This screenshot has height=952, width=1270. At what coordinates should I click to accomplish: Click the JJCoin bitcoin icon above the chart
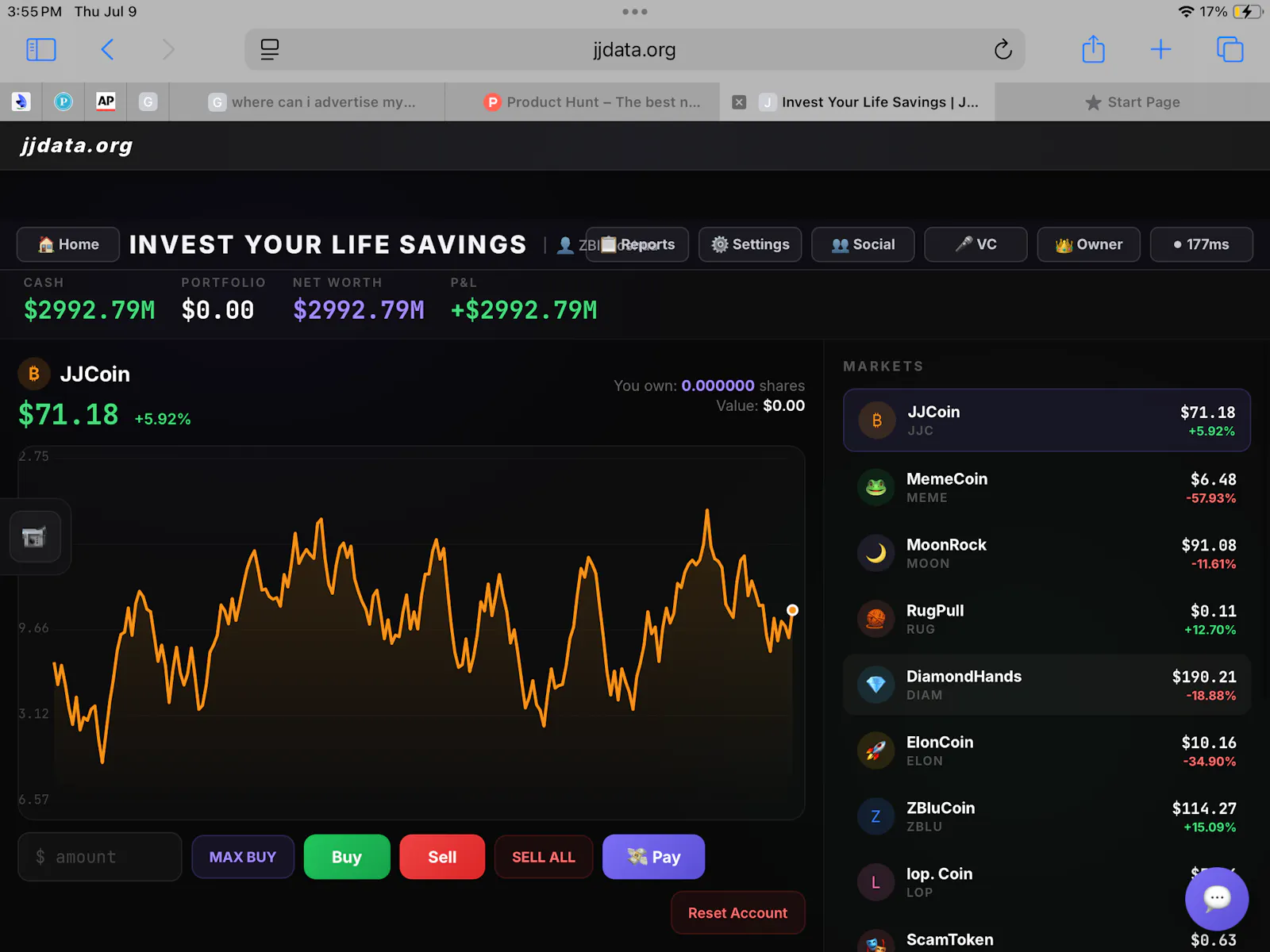click(x=34, y=374)
